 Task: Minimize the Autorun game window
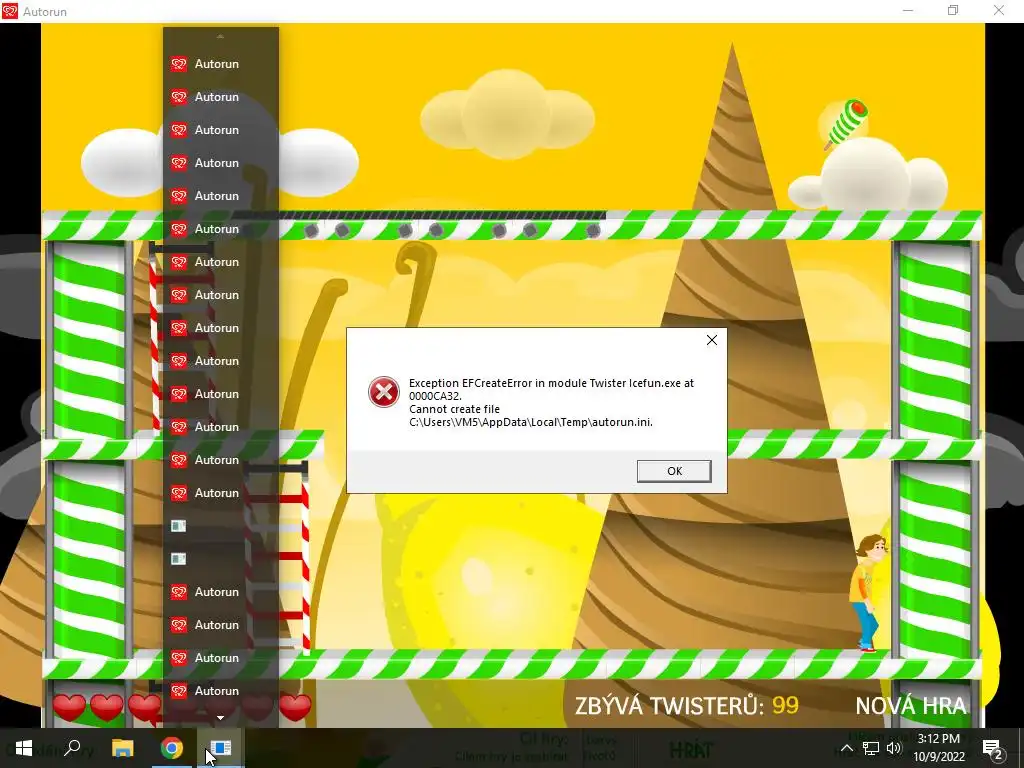908,10
